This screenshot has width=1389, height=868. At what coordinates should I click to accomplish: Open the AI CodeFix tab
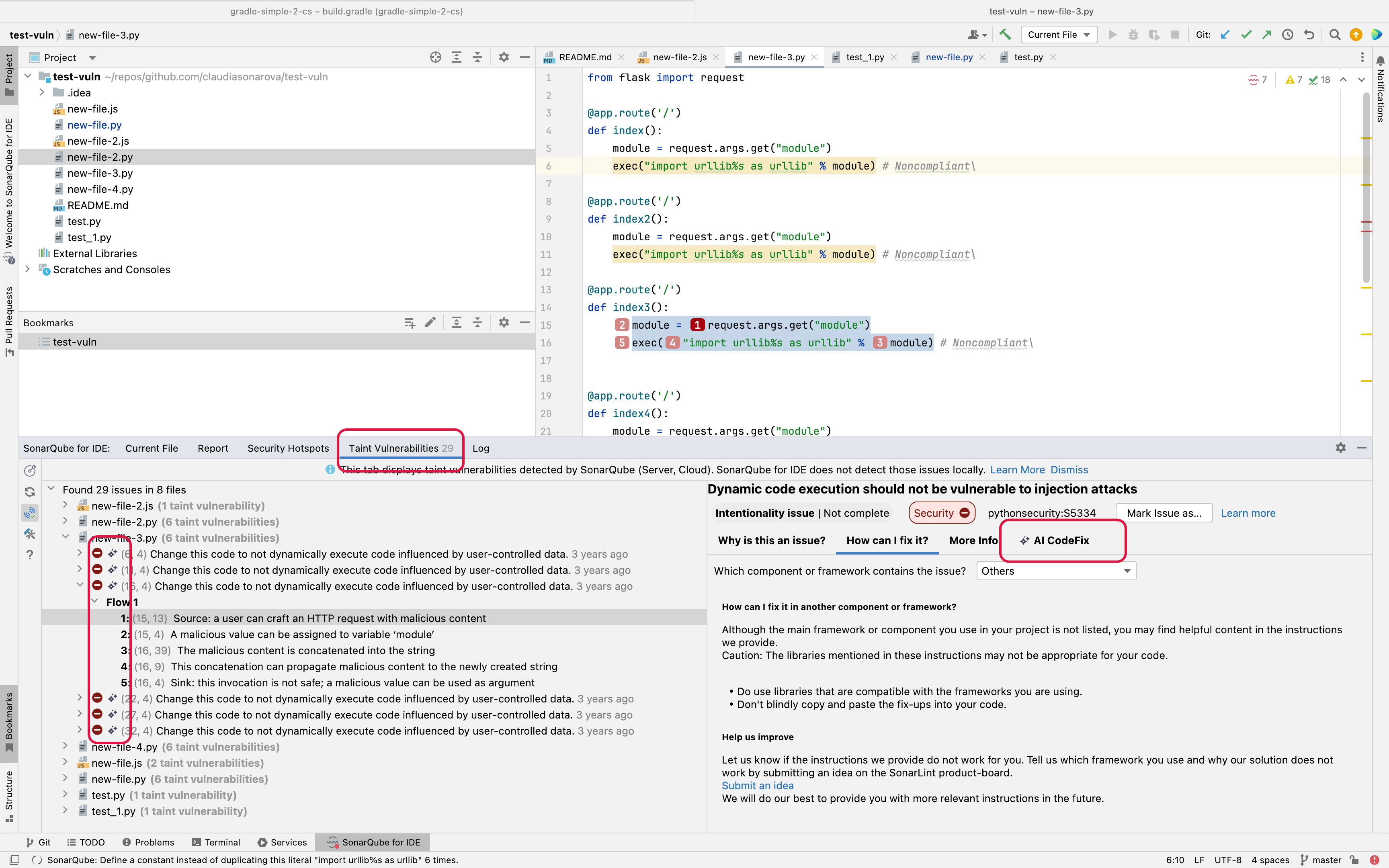point(1054,540)
